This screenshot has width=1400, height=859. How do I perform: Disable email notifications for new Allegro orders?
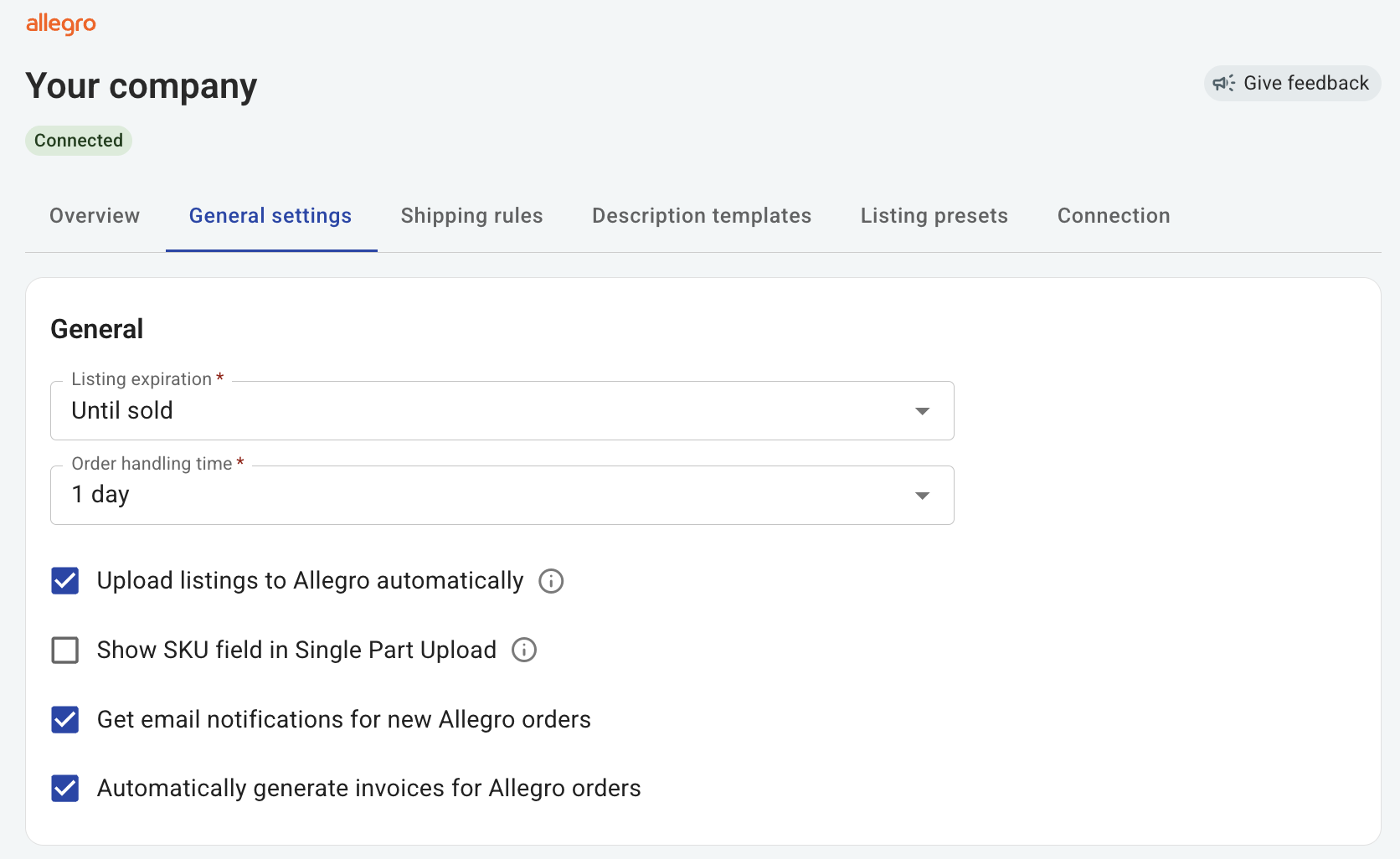click(x=65, y=719)
